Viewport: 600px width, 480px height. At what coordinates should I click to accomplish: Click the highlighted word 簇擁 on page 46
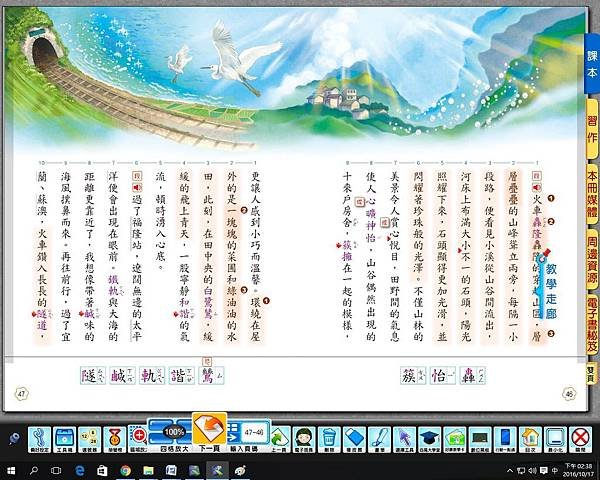(x=347, y=251)
